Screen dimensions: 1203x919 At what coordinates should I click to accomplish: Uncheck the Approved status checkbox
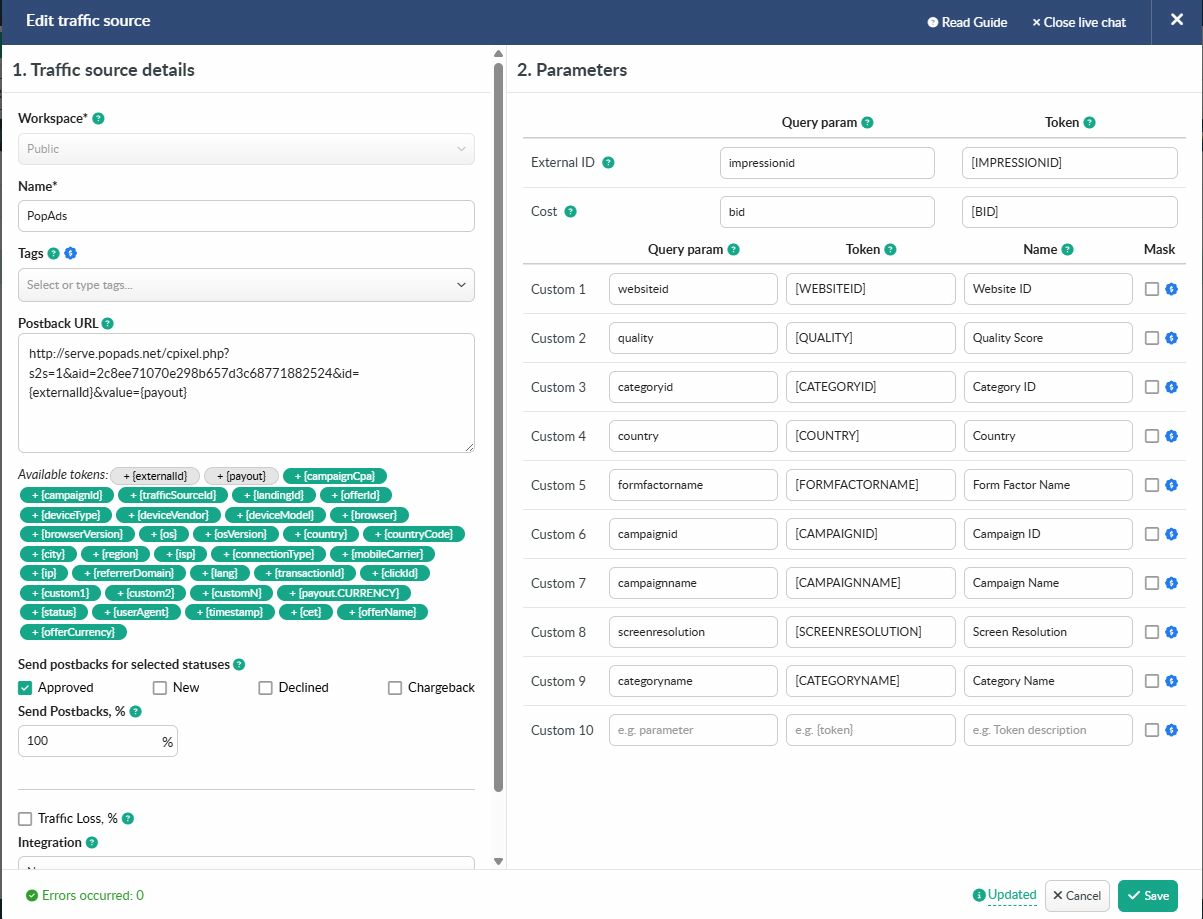pyautogui.click(x=26, y=688)
